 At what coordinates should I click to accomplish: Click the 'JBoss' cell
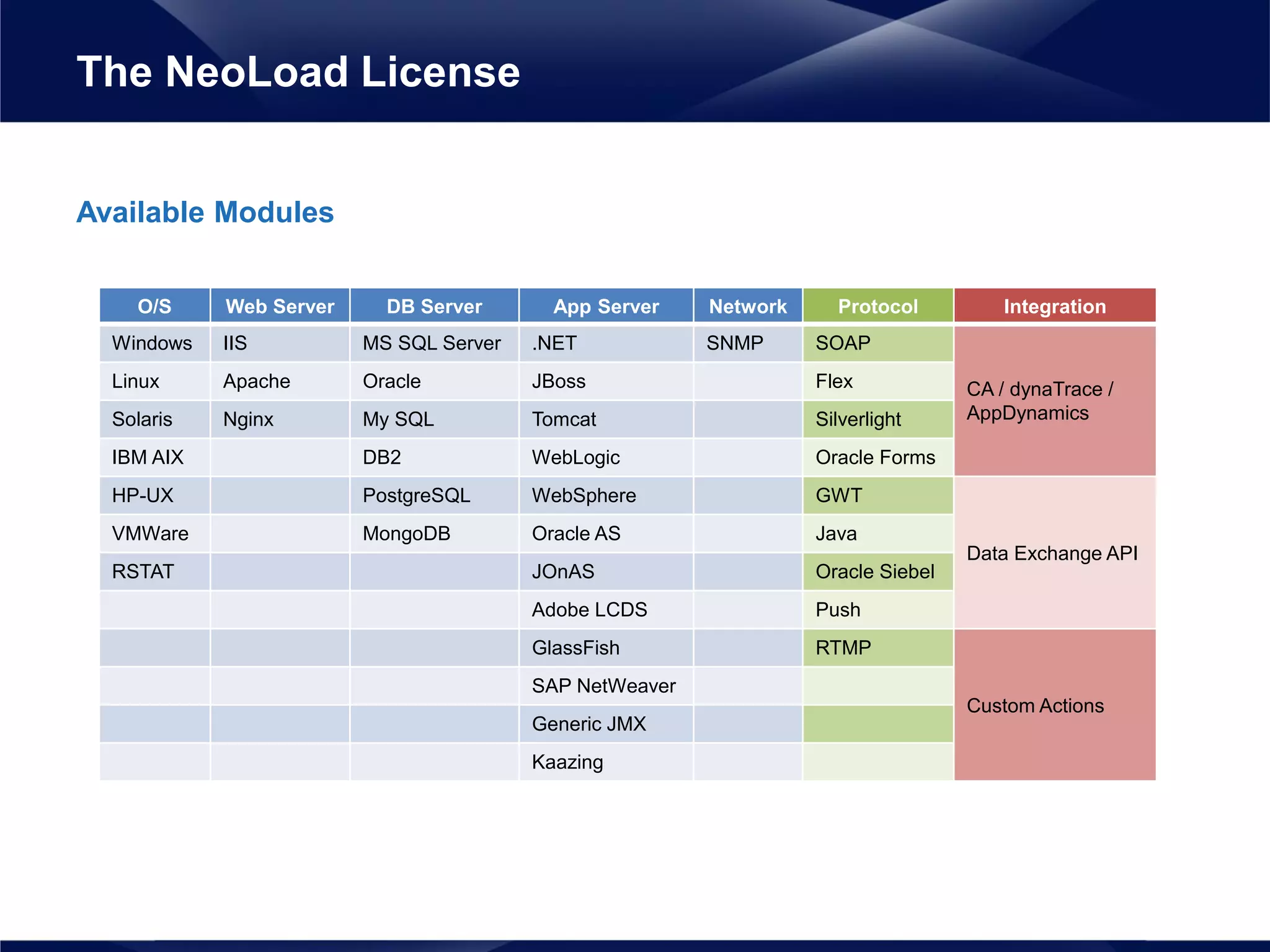click(606, 381)
